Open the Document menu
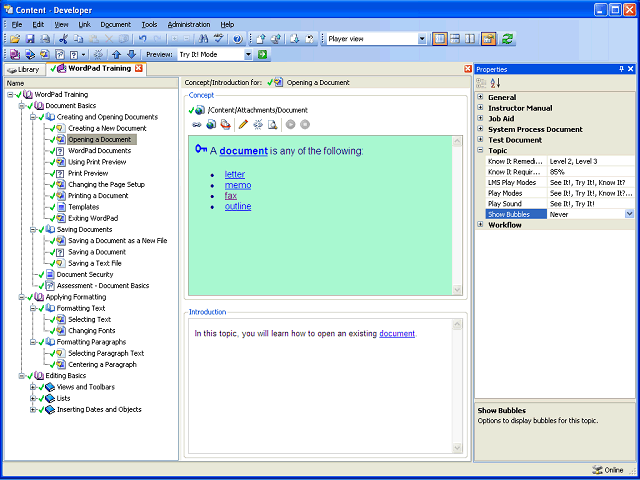The image size is (640, 480). [116, 24]
